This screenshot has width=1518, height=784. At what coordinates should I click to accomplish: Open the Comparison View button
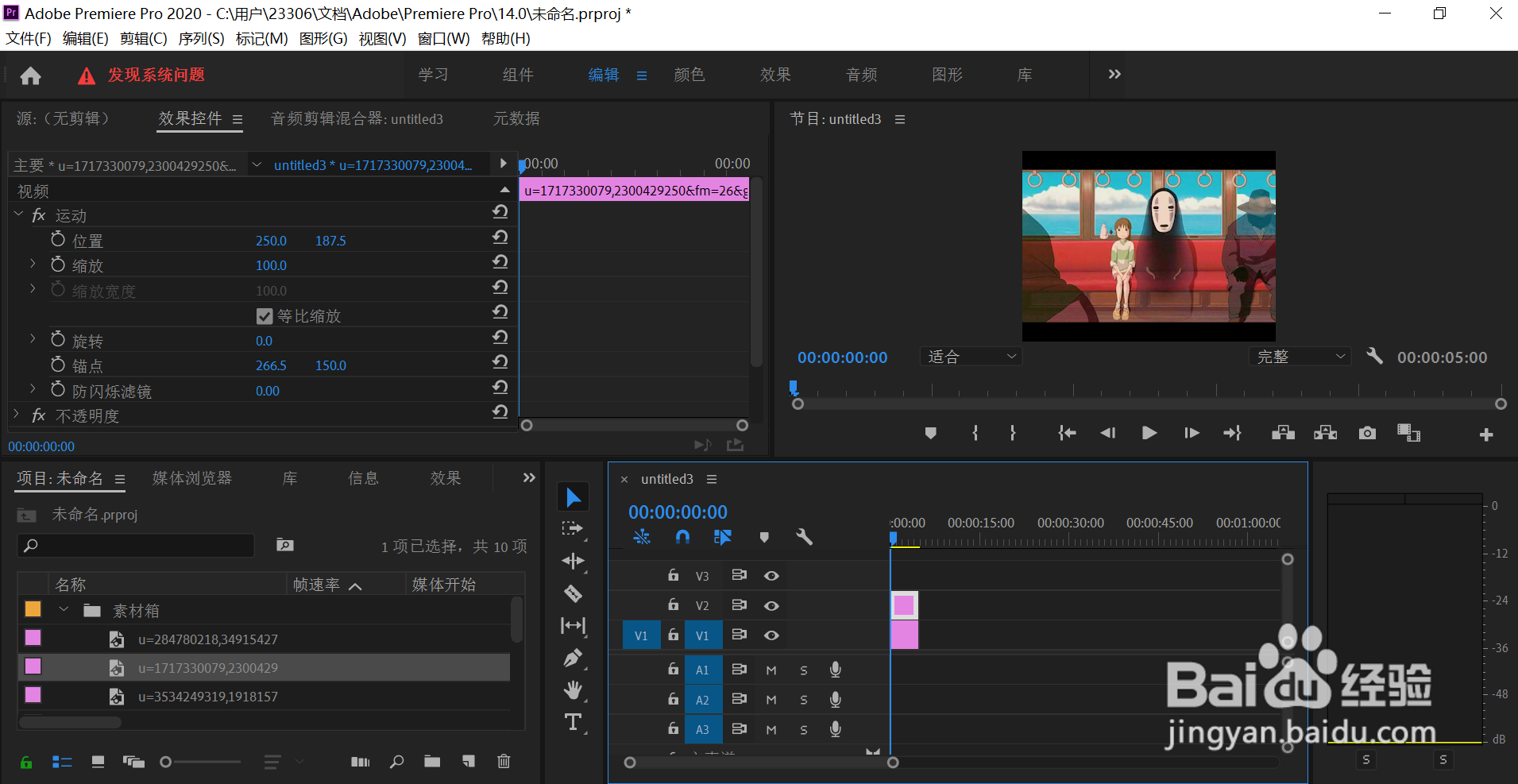click(x=1409, y=433)
